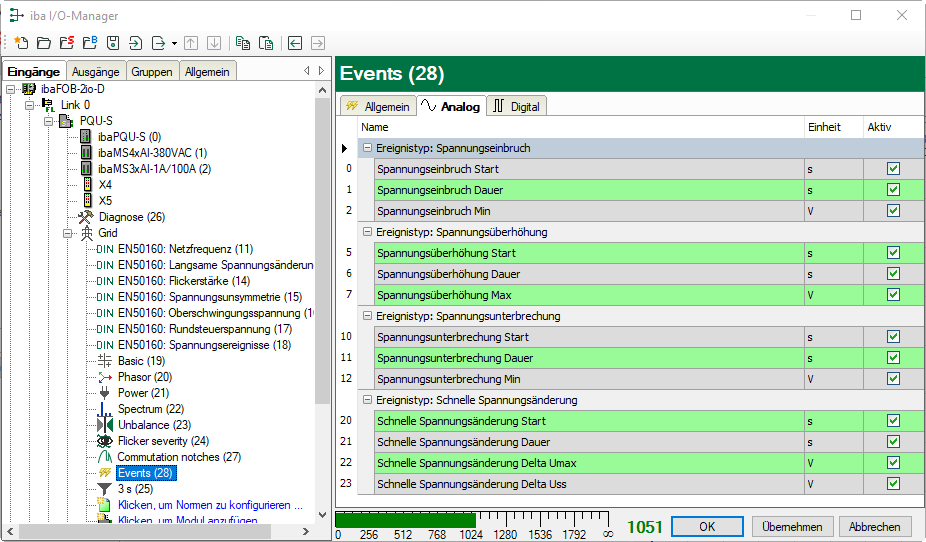
Task: Click the new configuration toolbar icon
Action: point(20,43)
